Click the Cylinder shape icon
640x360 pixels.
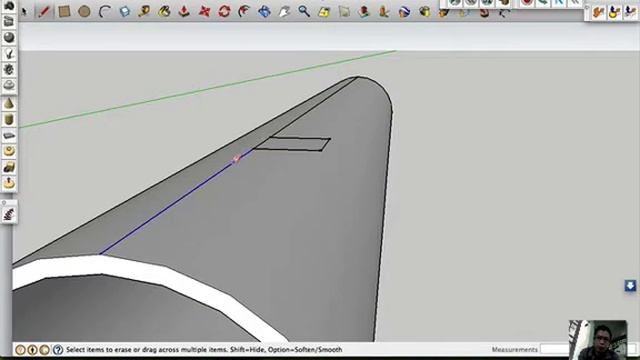(9, 120)
